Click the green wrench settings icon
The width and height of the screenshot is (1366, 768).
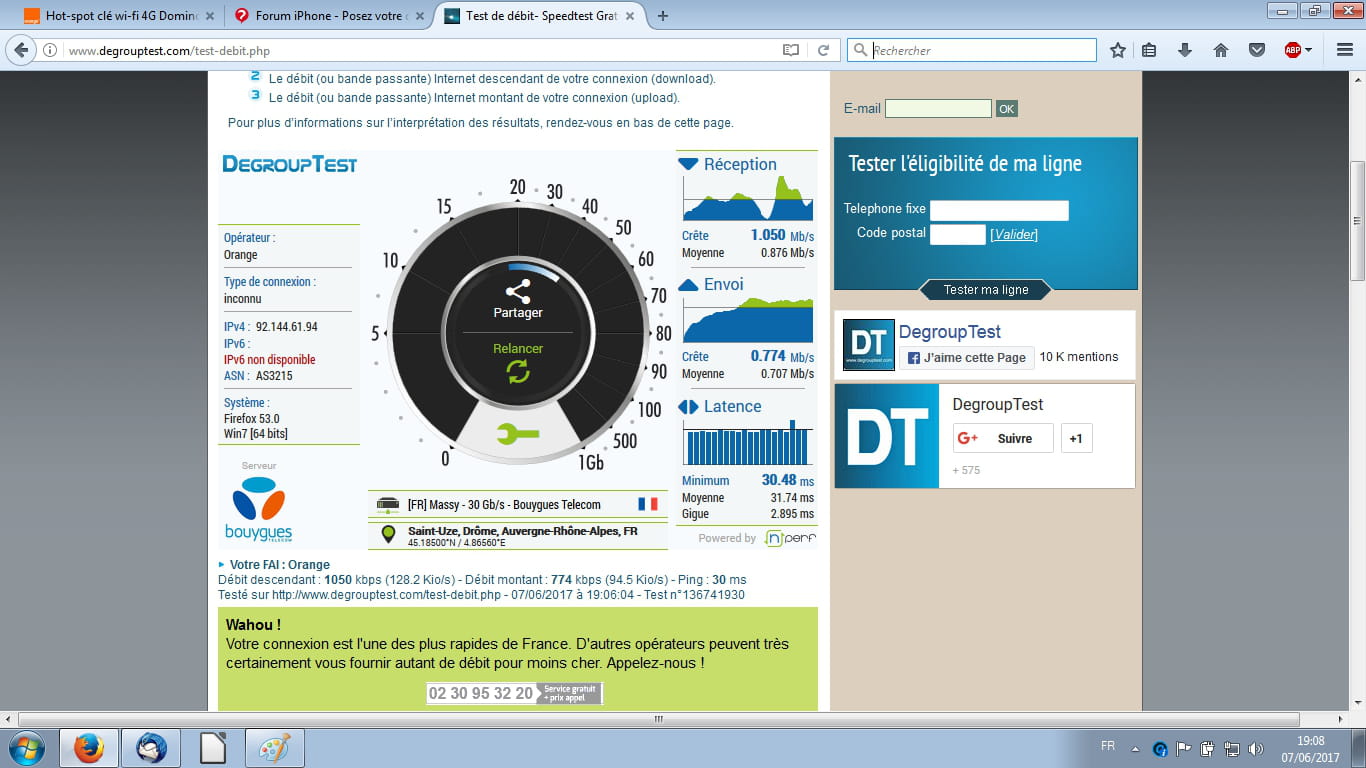(517, 433)
